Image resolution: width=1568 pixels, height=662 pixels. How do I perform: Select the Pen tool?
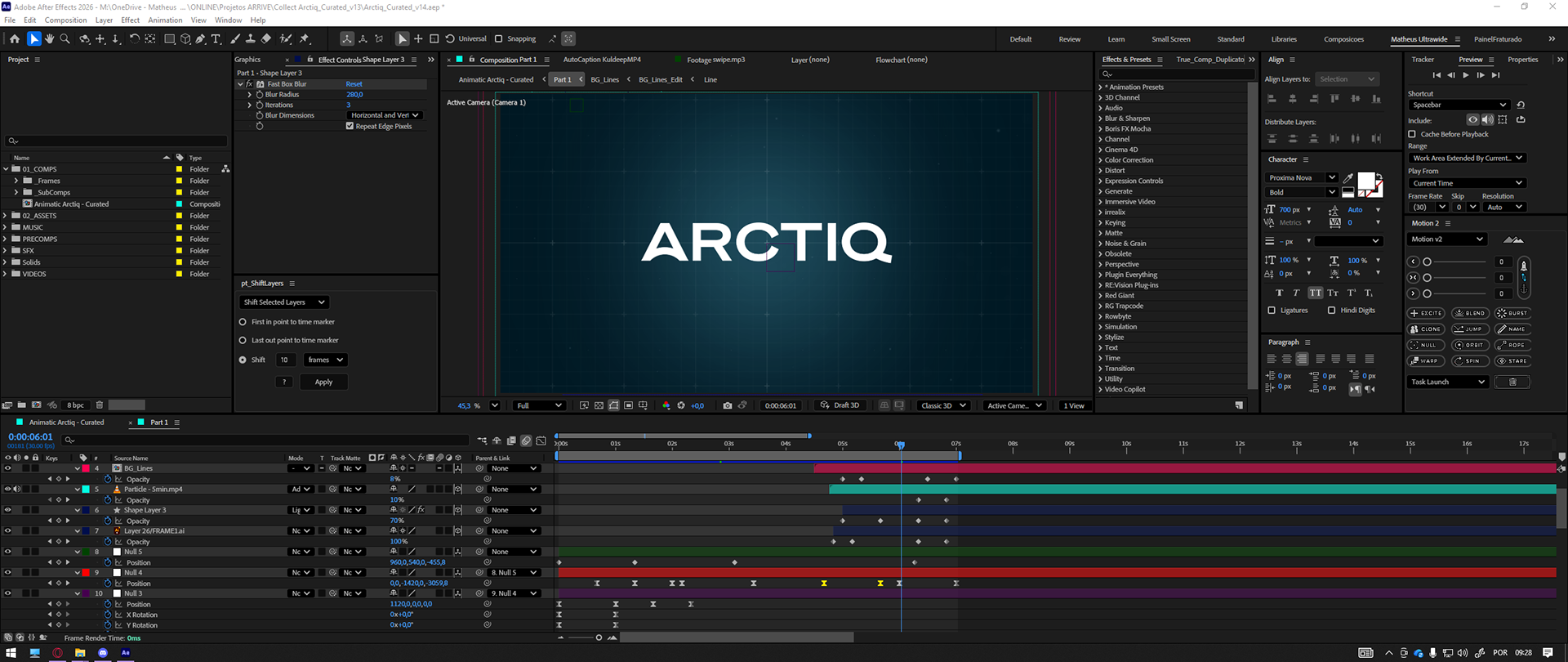[200, 38]
